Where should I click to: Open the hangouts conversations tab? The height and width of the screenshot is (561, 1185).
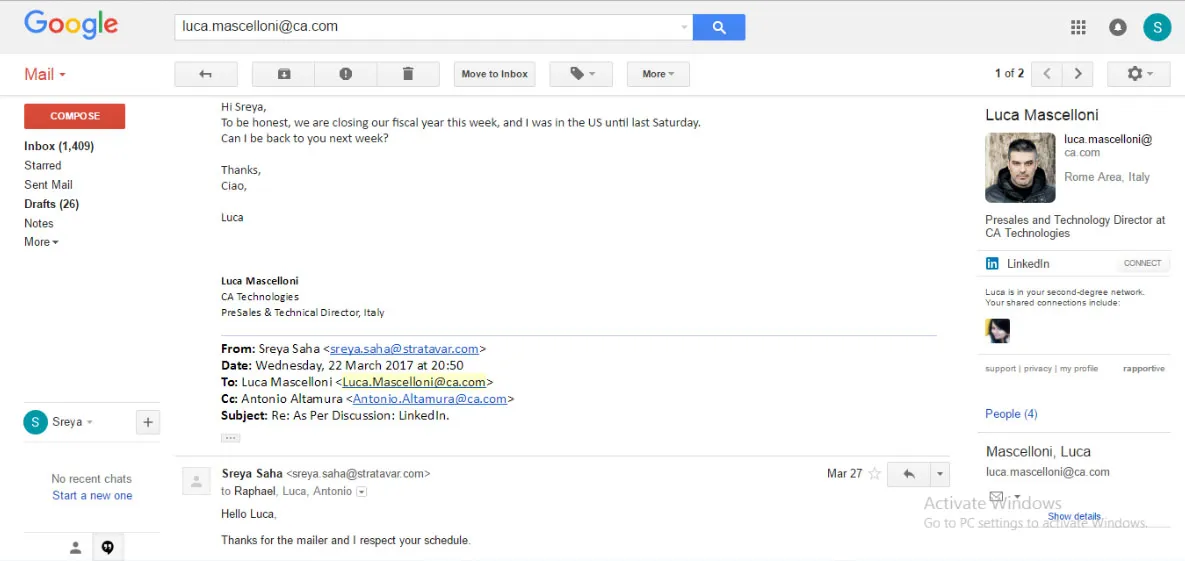tap(107, 547)
